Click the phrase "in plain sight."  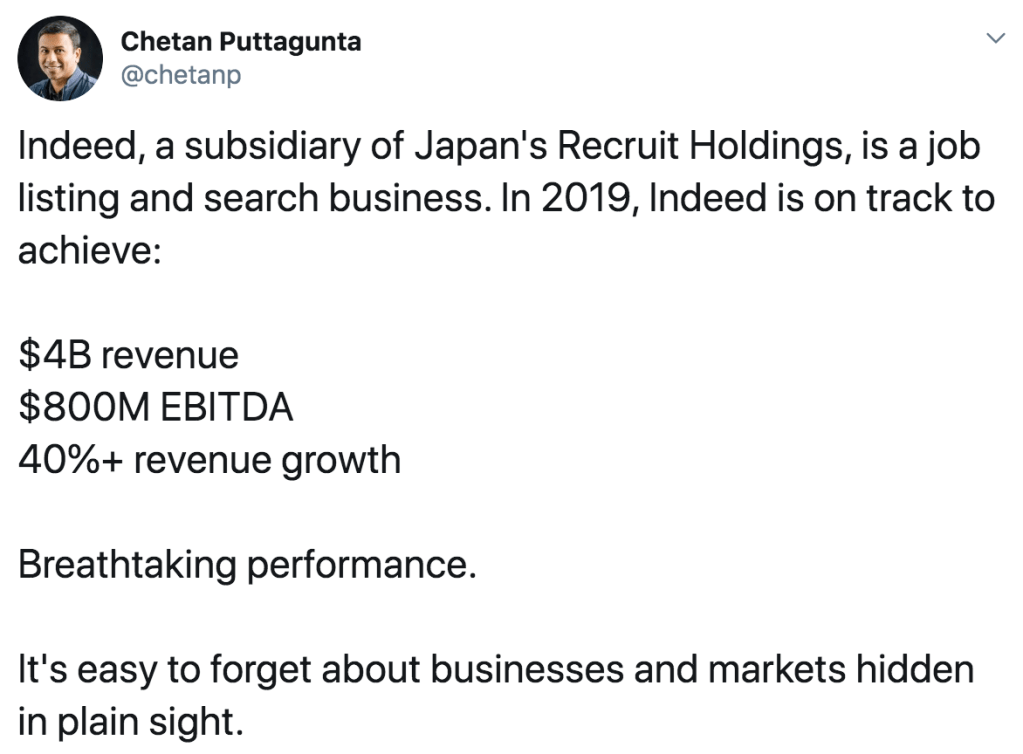pos(130,720)
